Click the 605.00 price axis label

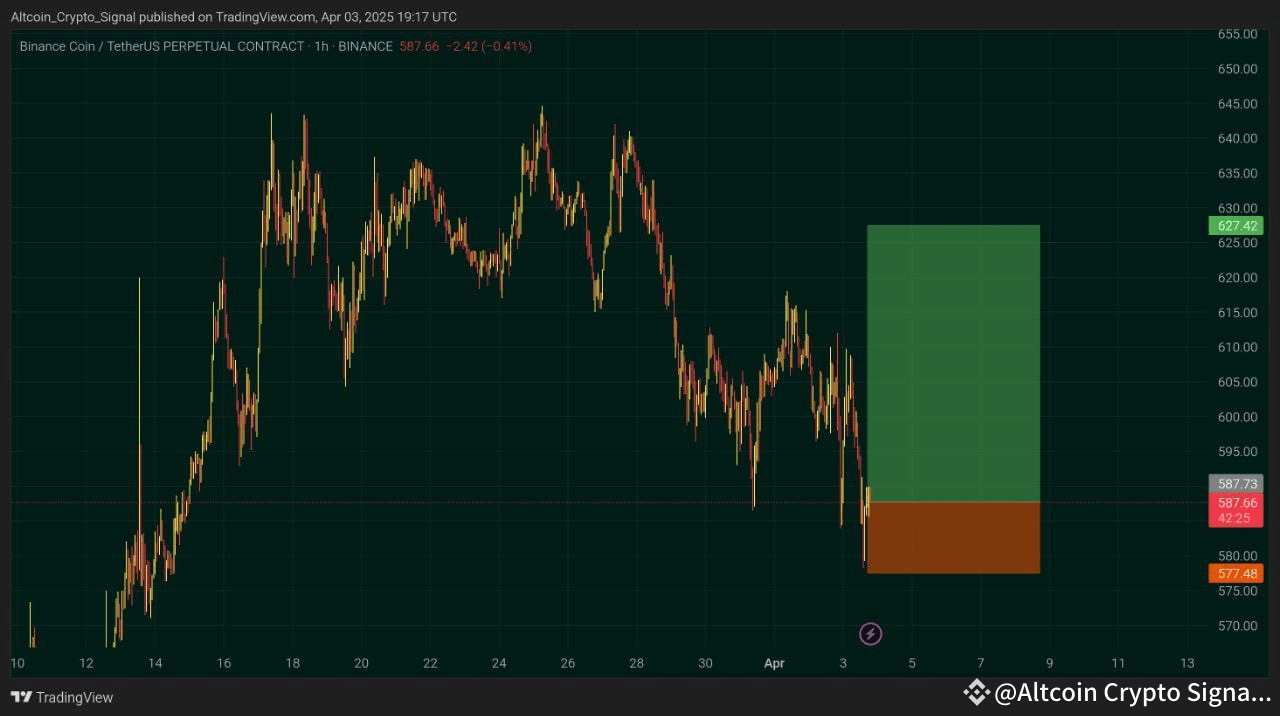pyautogui.click(x=1237, y=382)
